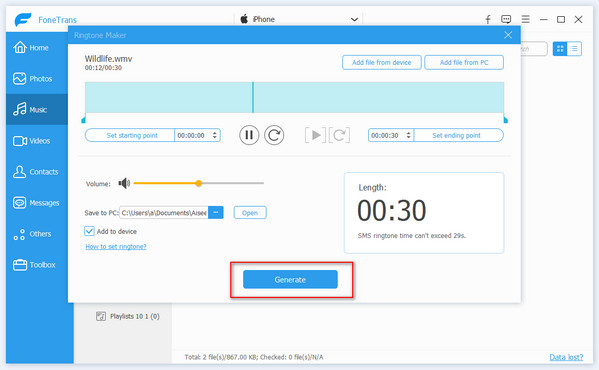Open the Messages section in sidebar

click(x=36, y=203)
